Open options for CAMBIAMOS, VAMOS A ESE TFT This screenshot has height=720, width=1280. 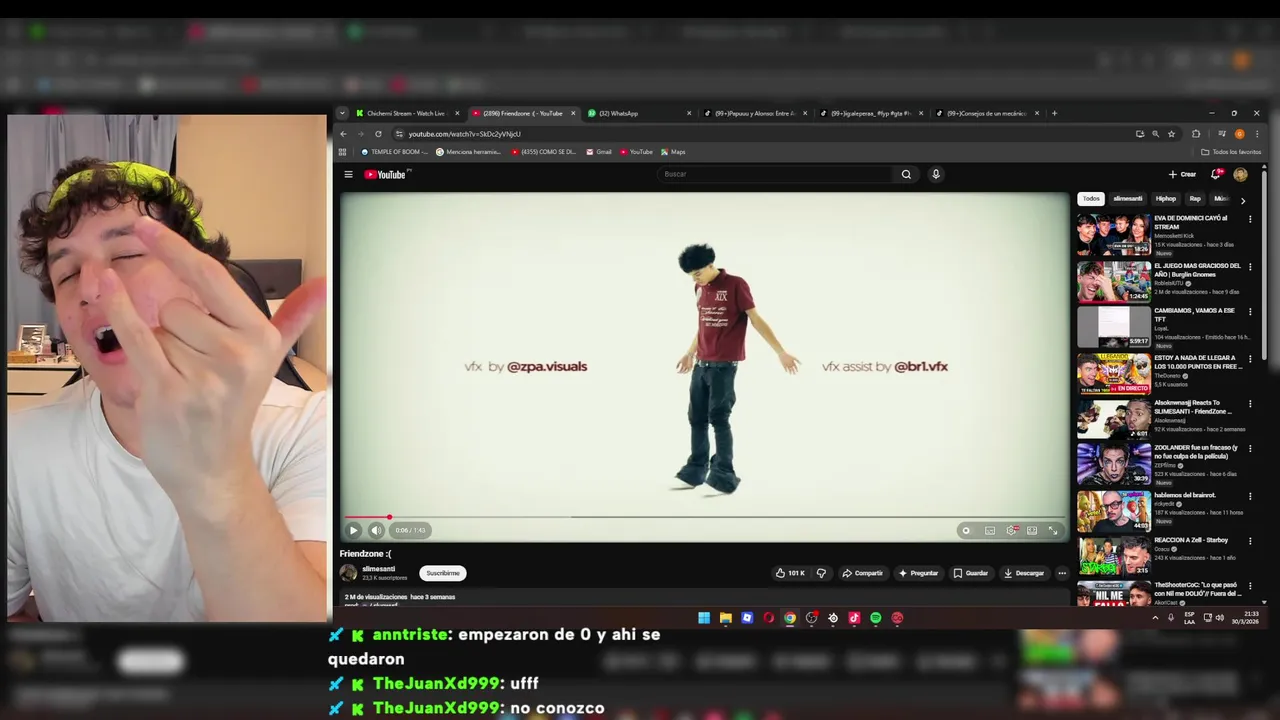[1250, 312]
